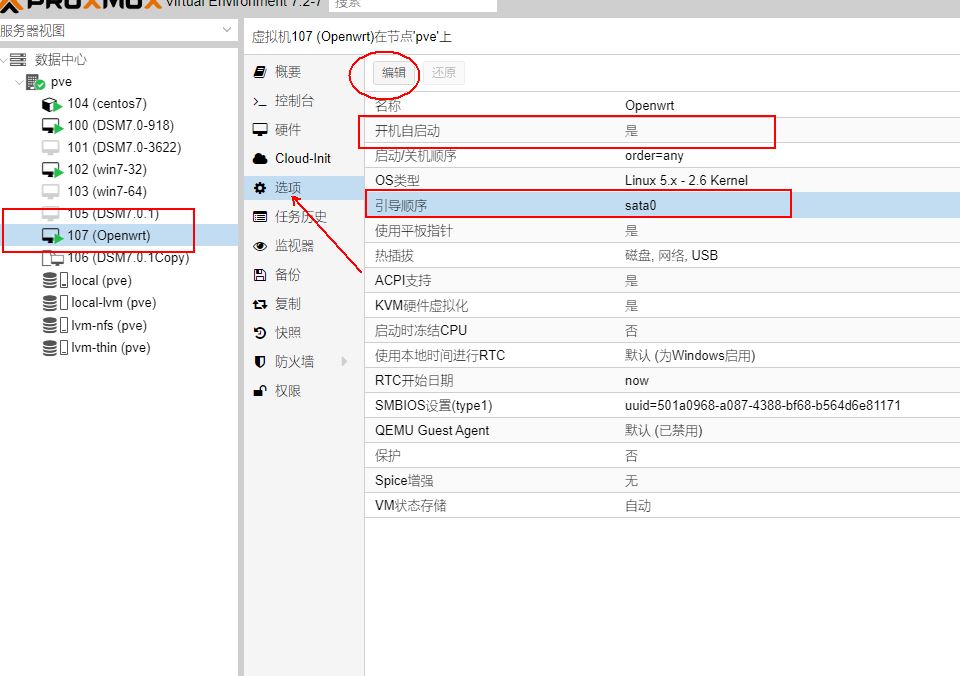
Task: Click the VM icon for 107 (Openwrt)
Action: [52, 236]
